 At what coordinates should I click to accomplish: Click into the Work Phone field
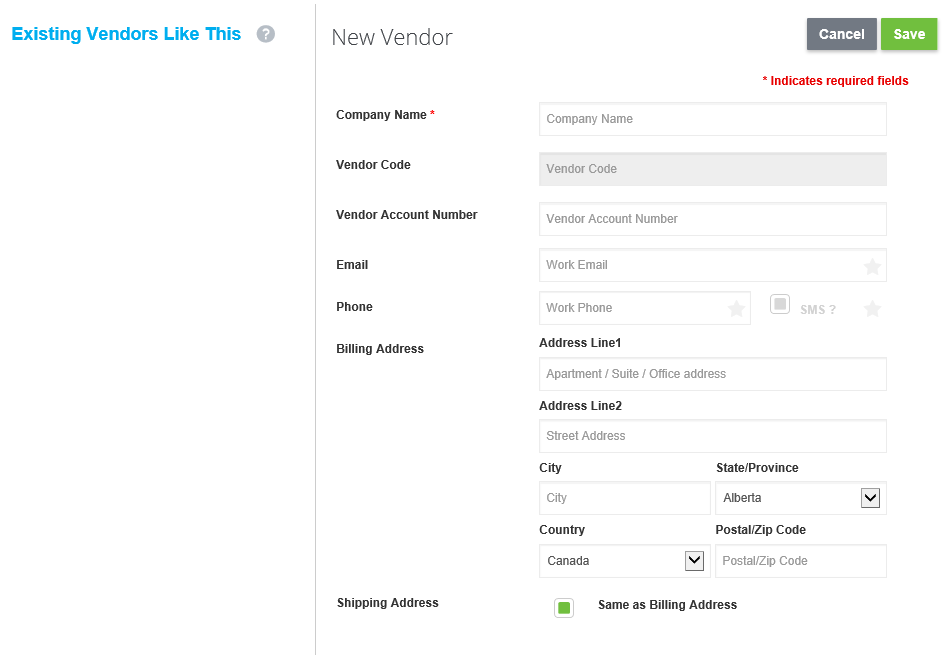pos(634,308)
